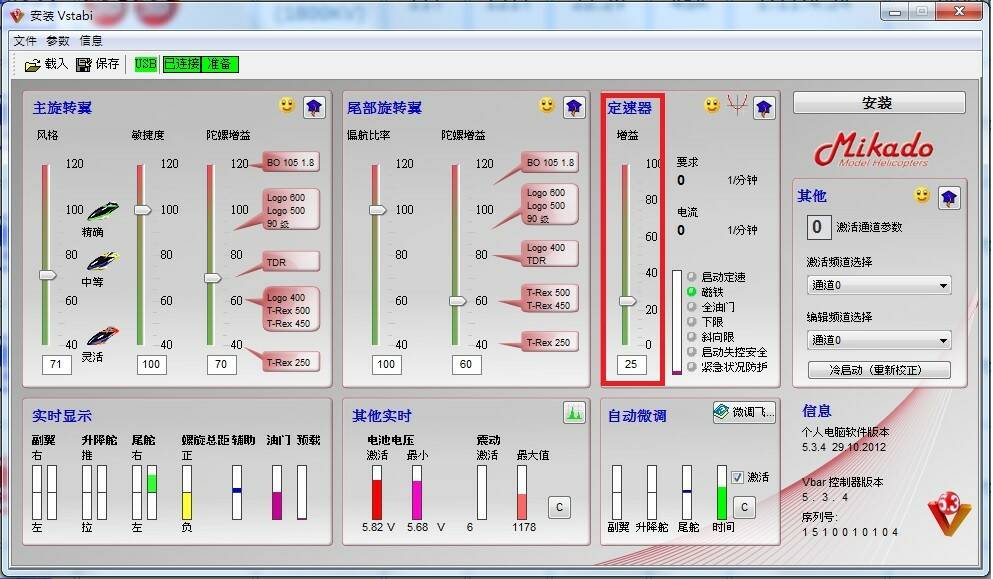
Task: Click the green USB status indicator
Action: click(x=146, y=64)
